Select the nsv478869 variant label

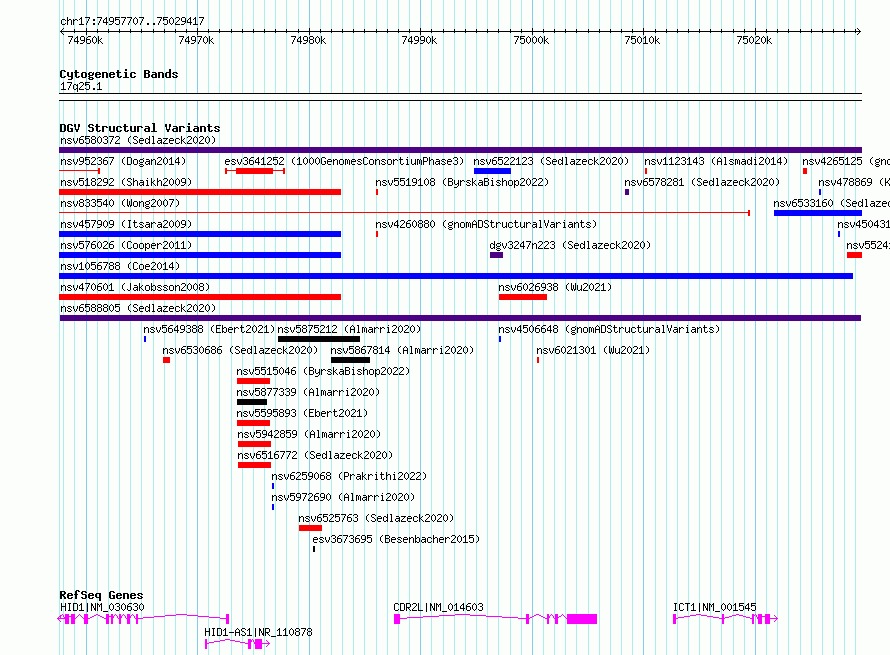point(854,182)
